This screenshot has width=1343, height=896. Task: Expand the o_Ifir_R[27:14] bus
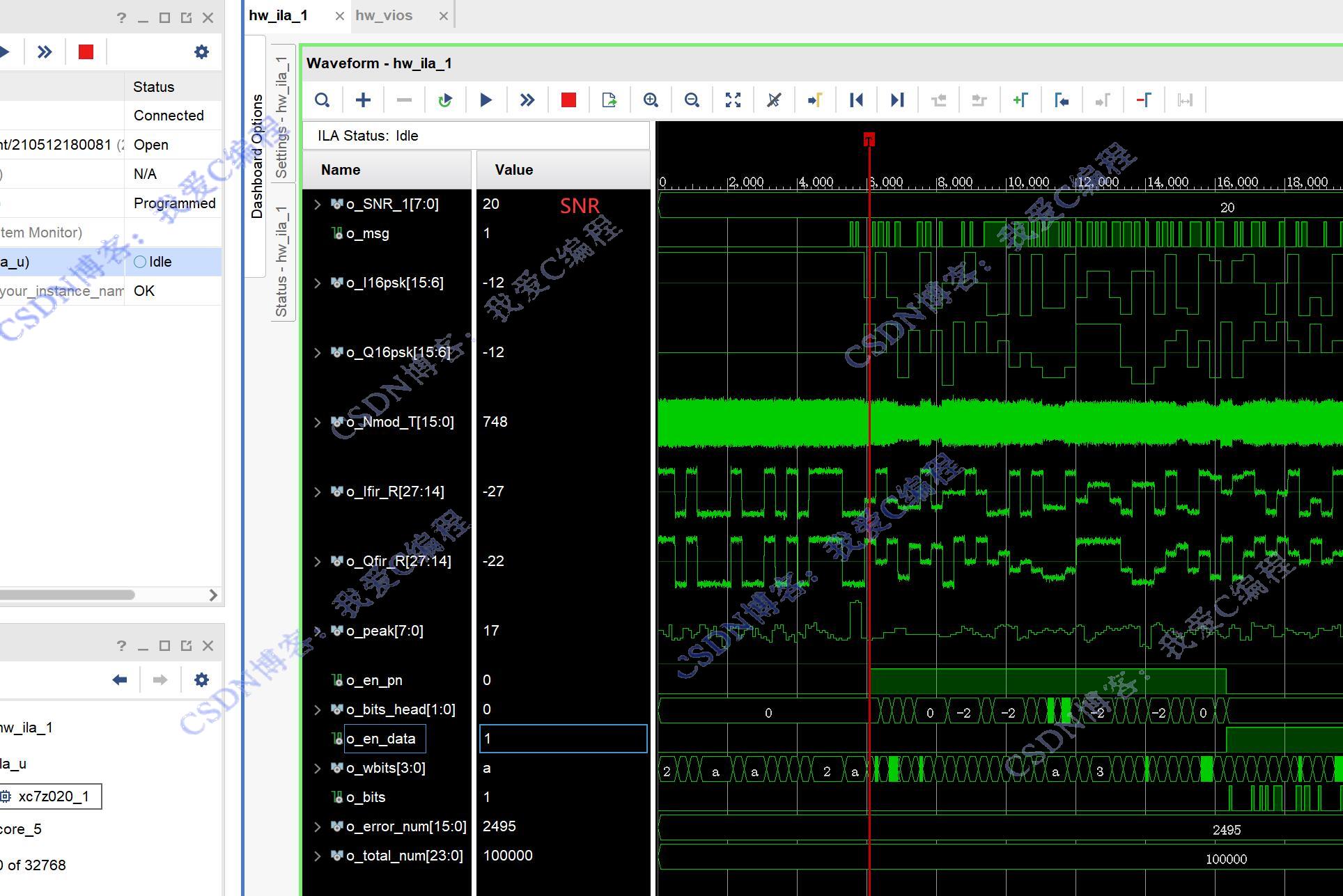[x=318, y=492]
